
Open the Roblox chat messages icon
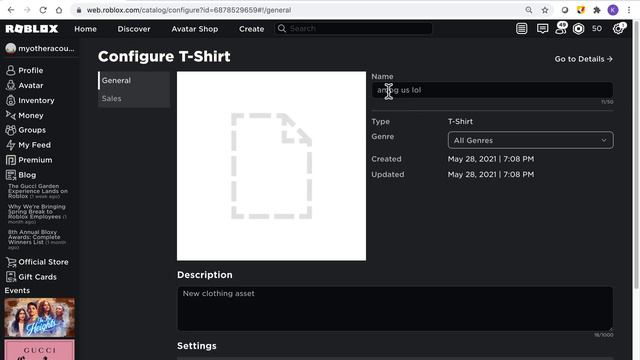542,29
